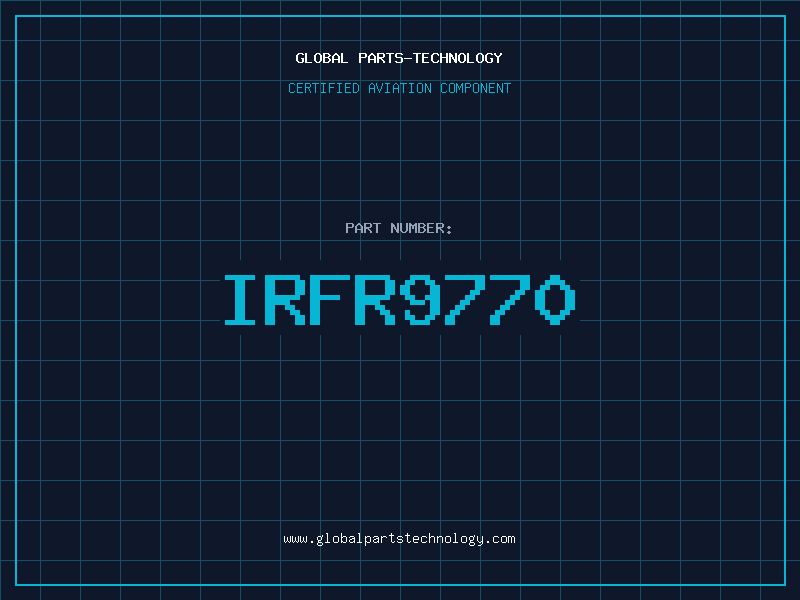Select the PART NUMBER: label

(x=399, y=228)
